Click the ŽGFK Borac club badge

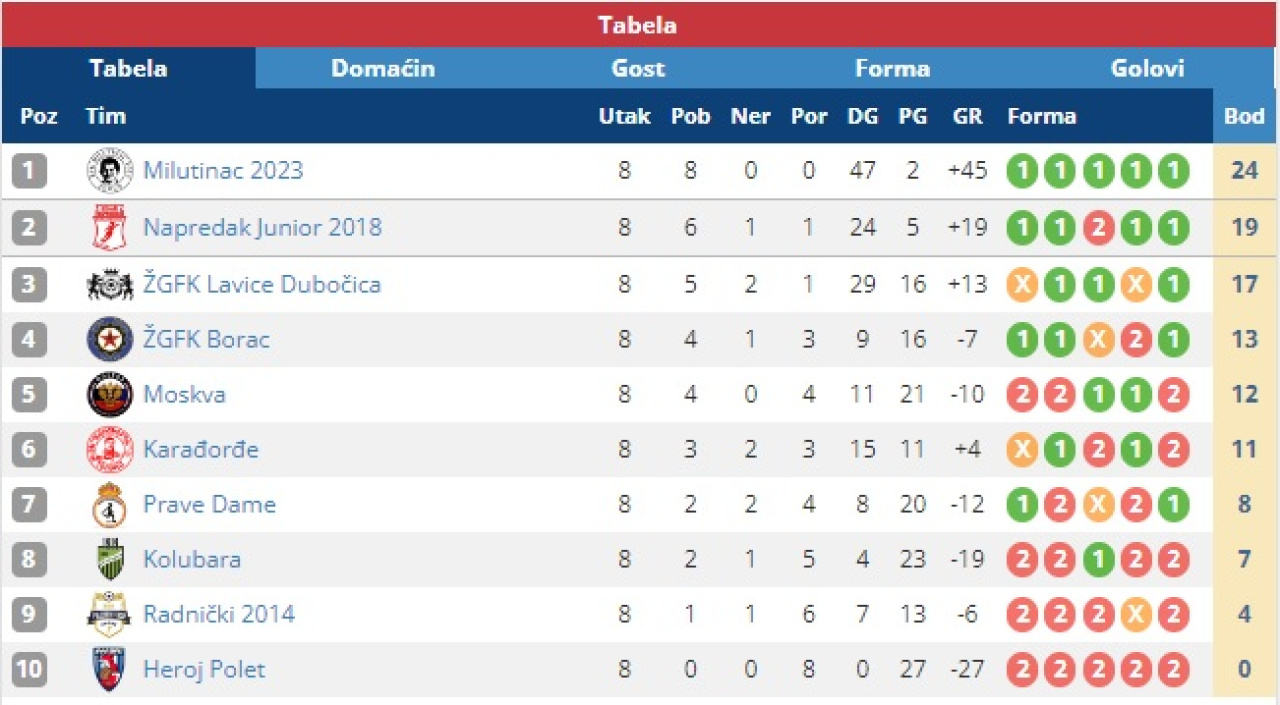coord(109,339)
